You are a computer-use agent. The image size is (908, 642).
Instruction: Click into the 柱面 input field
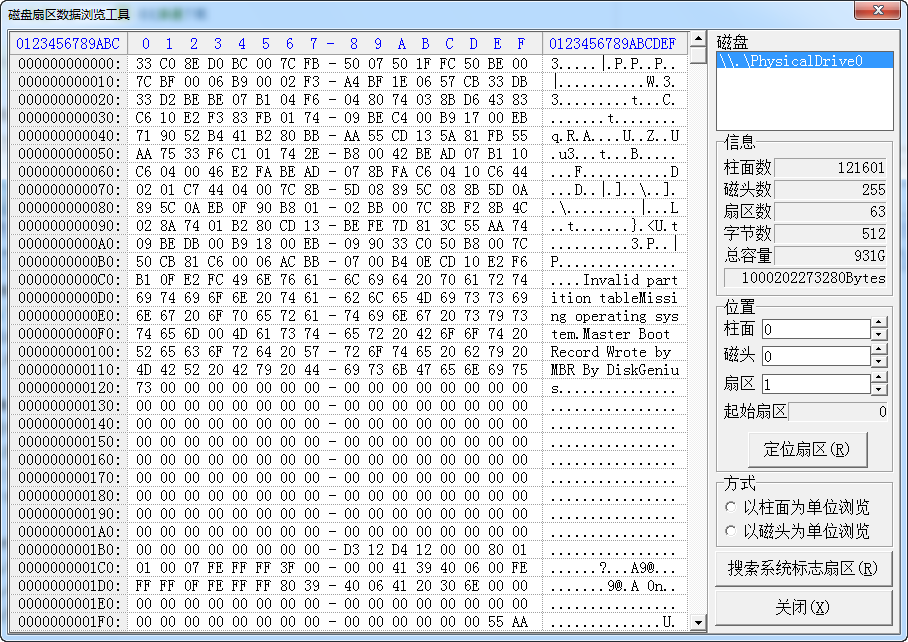pyautogui.click(x=814, y=329)
